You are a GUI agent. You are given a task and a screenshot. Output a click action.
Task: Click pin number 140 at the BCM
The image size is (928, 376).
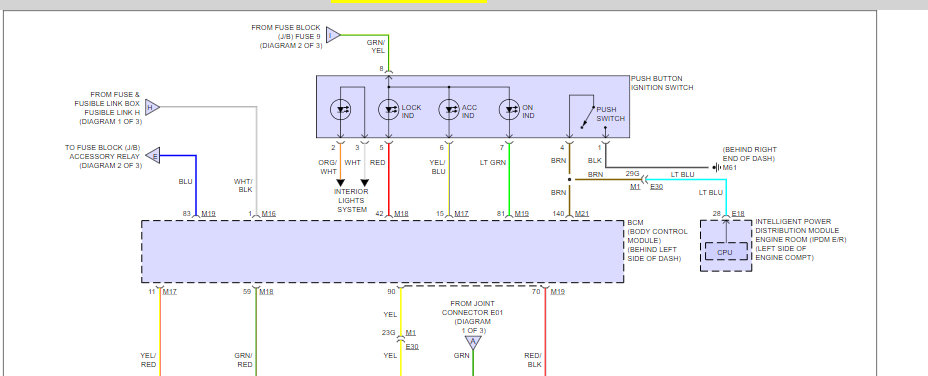(559, 213)
